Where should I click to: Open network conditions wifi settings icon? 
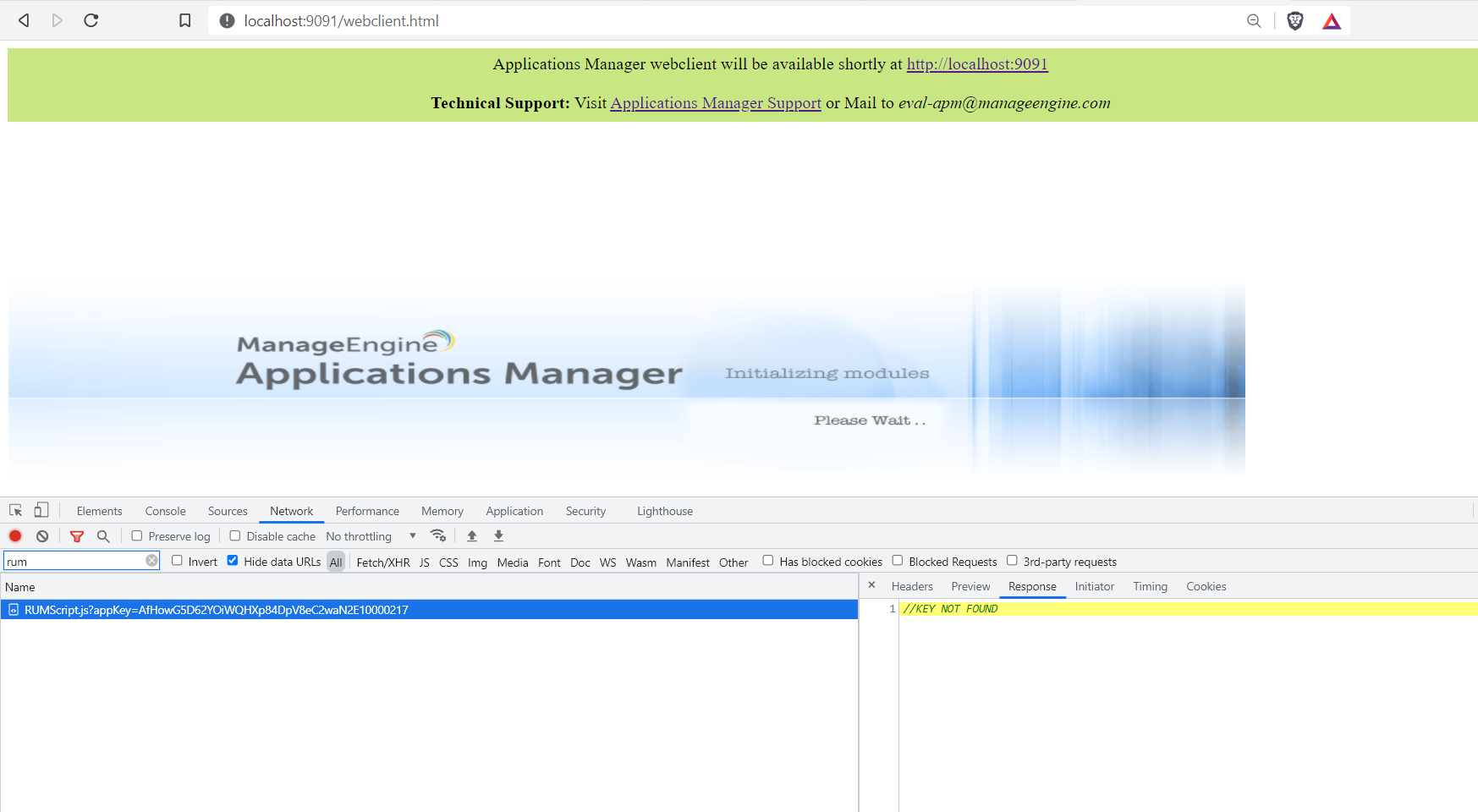tap(438, 536)
